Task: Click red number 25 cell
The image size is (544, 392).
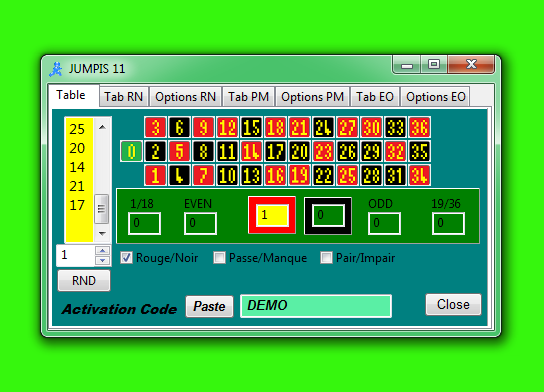Action: [347, 175]
